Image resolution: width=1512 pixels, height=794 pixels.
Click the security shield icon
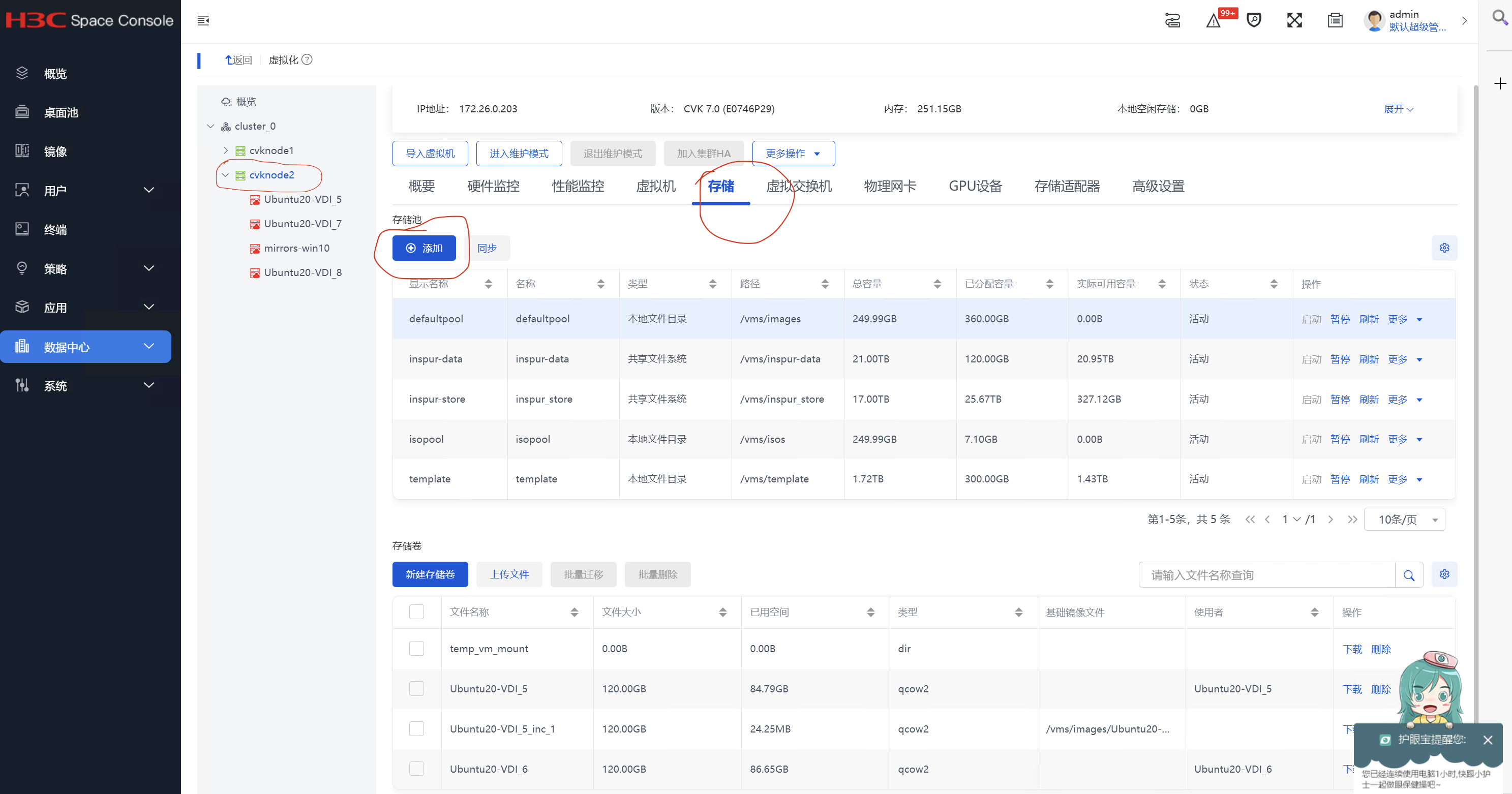[x=1254, y=20]
